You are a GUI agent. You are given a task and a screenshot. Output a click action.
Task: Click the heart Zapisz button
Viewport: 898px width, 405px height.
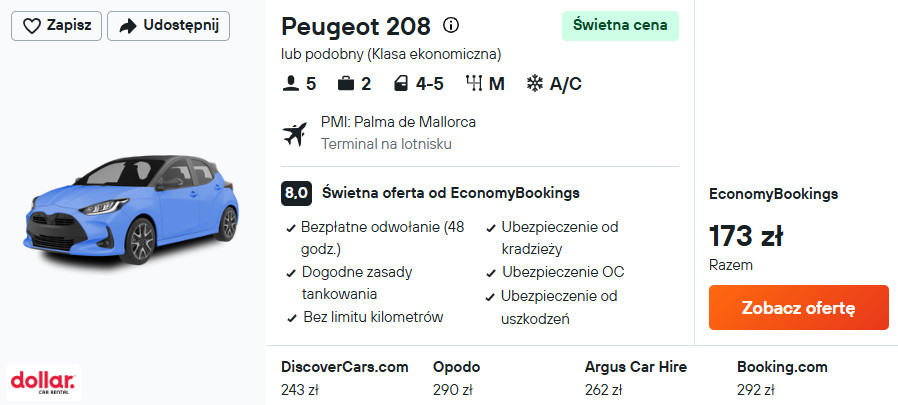(56, 26)
